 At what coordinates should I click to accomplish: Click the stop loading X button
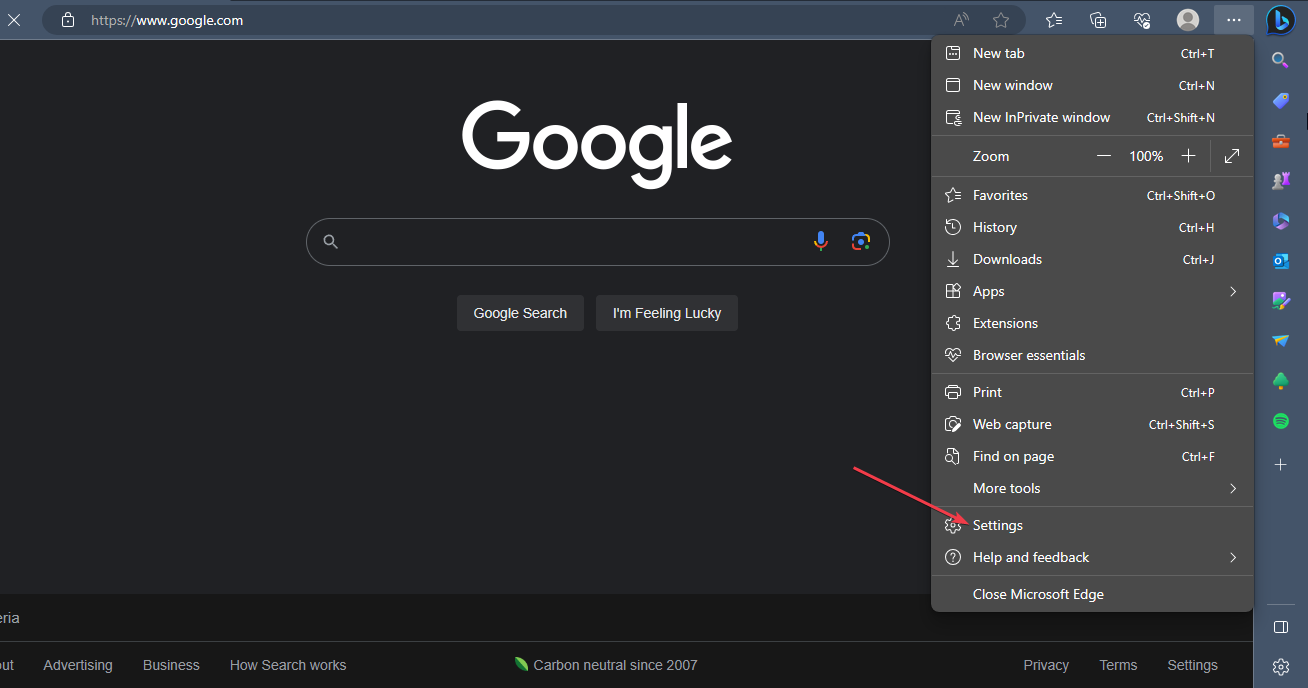pyautogui.click(x=14, y=20)
